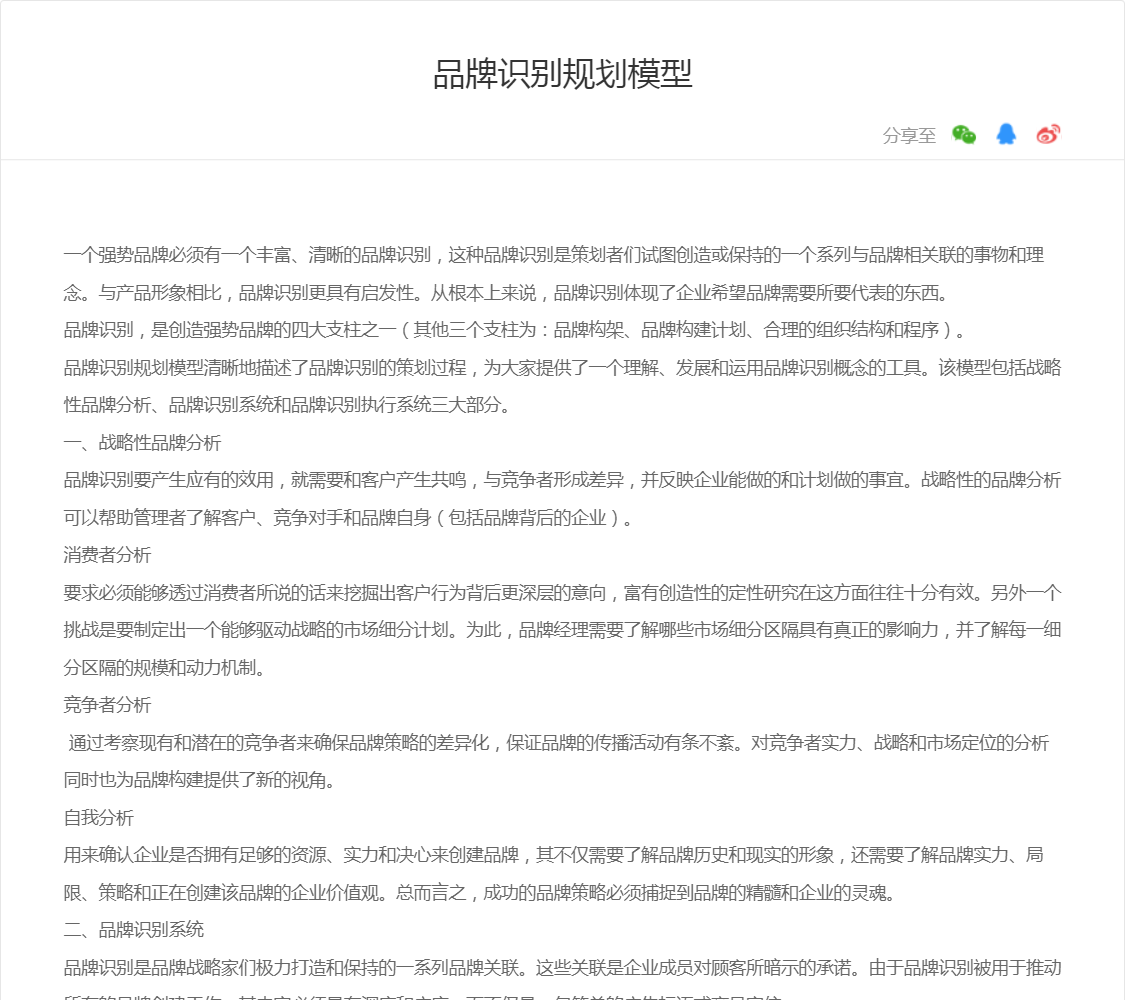Share the article to Sina Weibo
The height and width of the screenshot is (1000, 1125).
coord(1048,135)
